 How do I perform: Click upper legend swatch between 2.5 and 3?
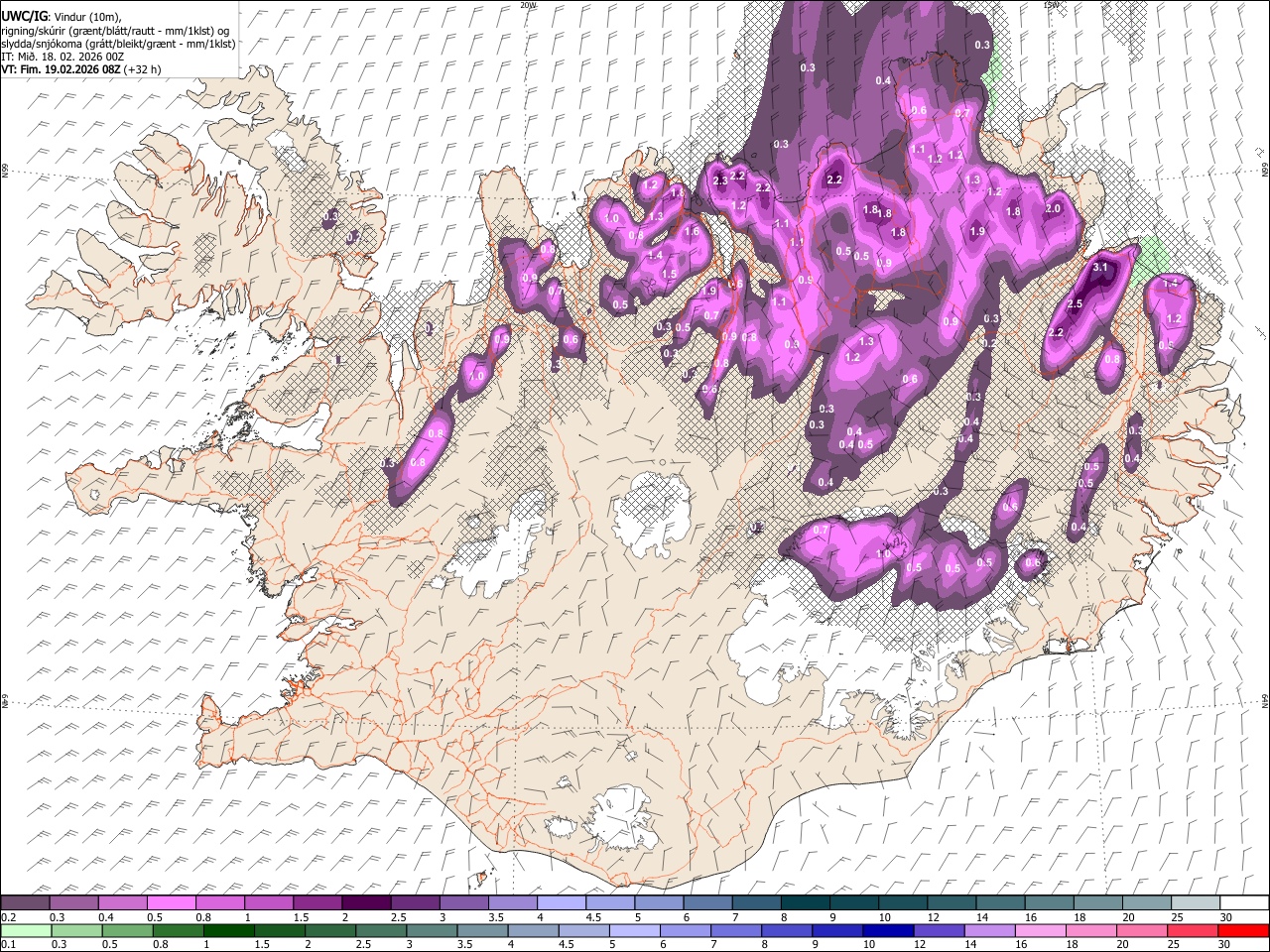415,903
